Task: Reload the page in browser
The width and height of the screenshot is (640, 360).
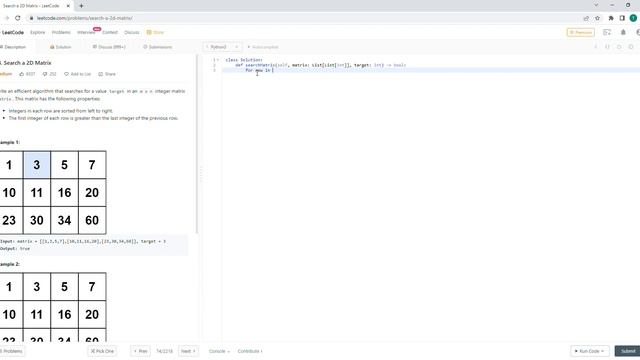Action: (x=18, y=18)
